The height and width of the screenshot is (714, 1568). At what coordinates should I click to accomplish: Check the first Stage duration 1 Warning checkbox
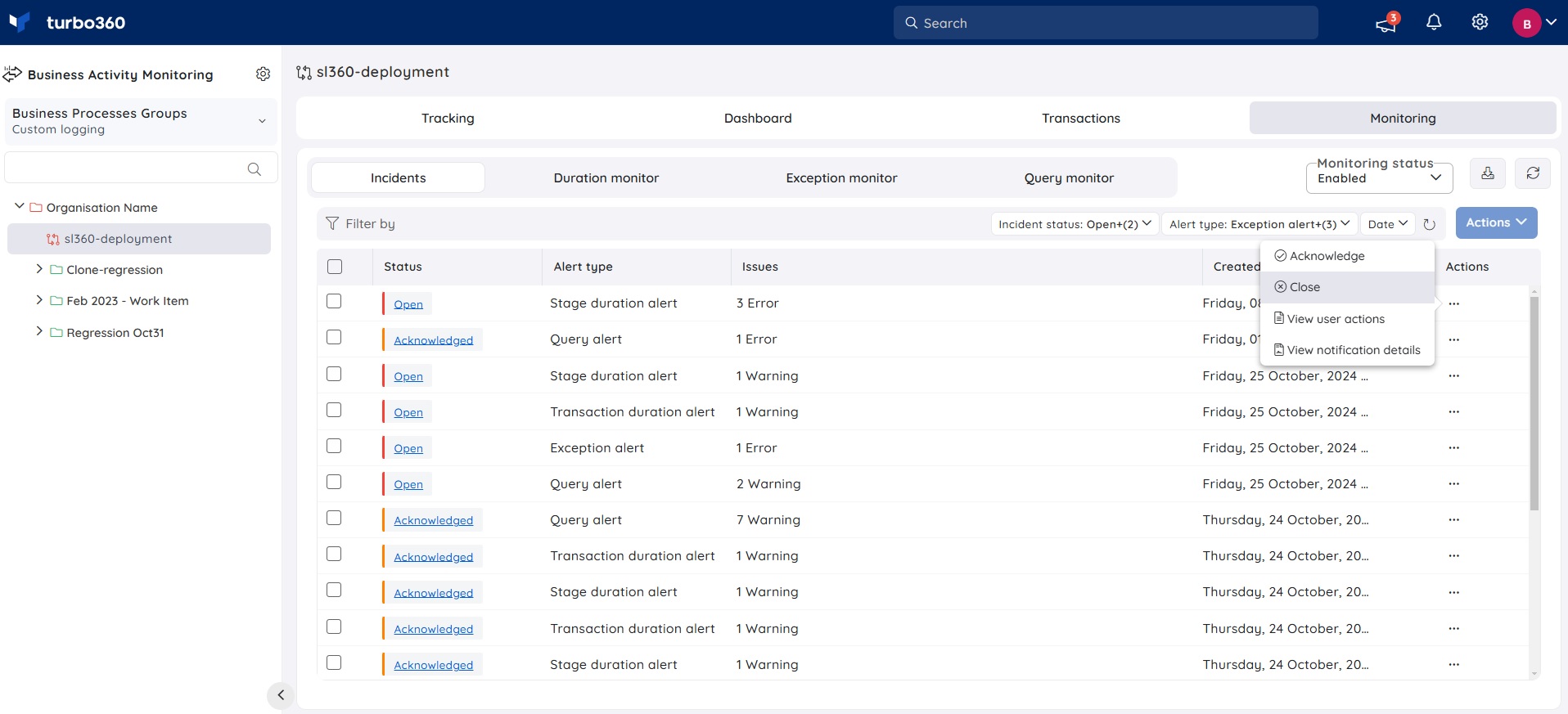[334, 374]
